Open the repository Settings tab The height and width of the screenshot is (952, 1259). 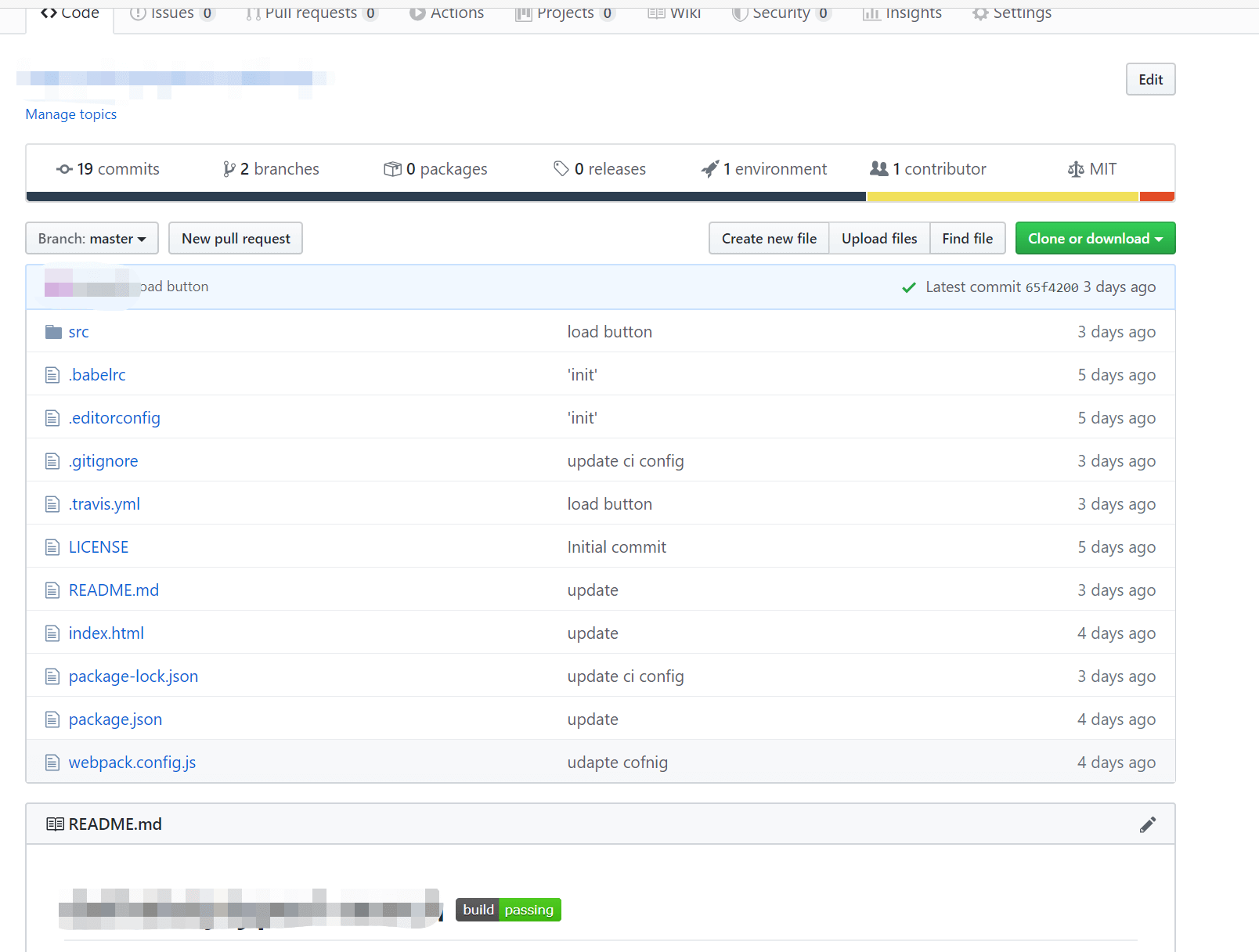click(x=1012, y=13)
